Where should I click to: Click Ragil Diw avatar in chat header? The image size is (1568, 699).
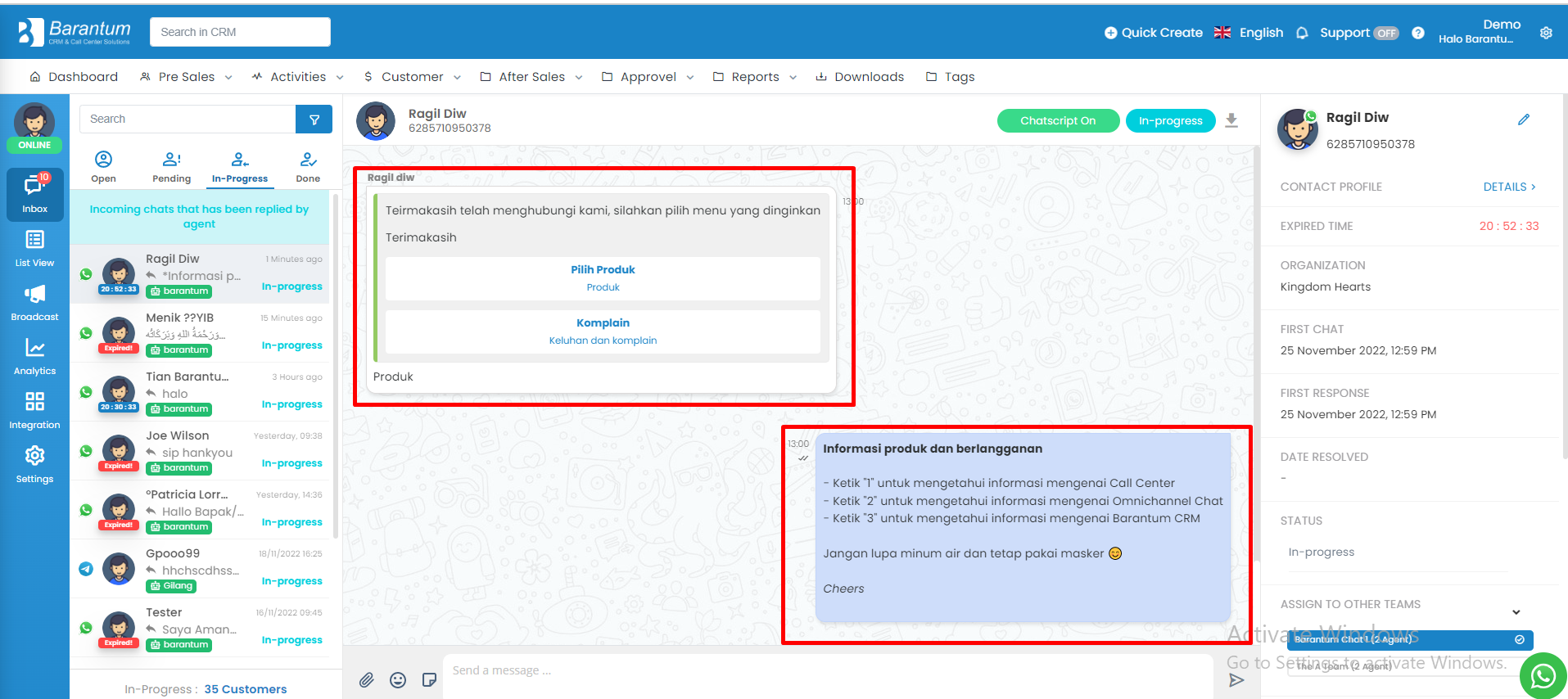(x=376, y=121)
